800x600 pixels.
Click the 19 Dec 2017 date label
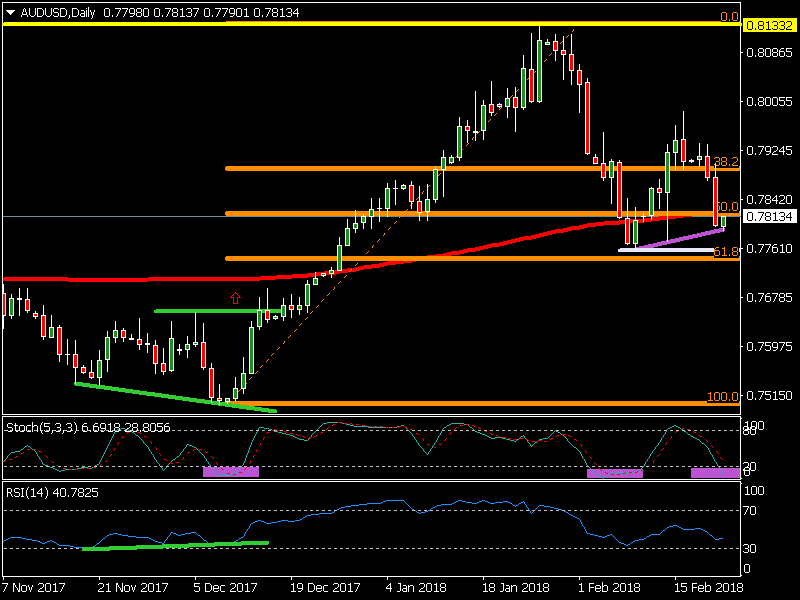(326, 586)
